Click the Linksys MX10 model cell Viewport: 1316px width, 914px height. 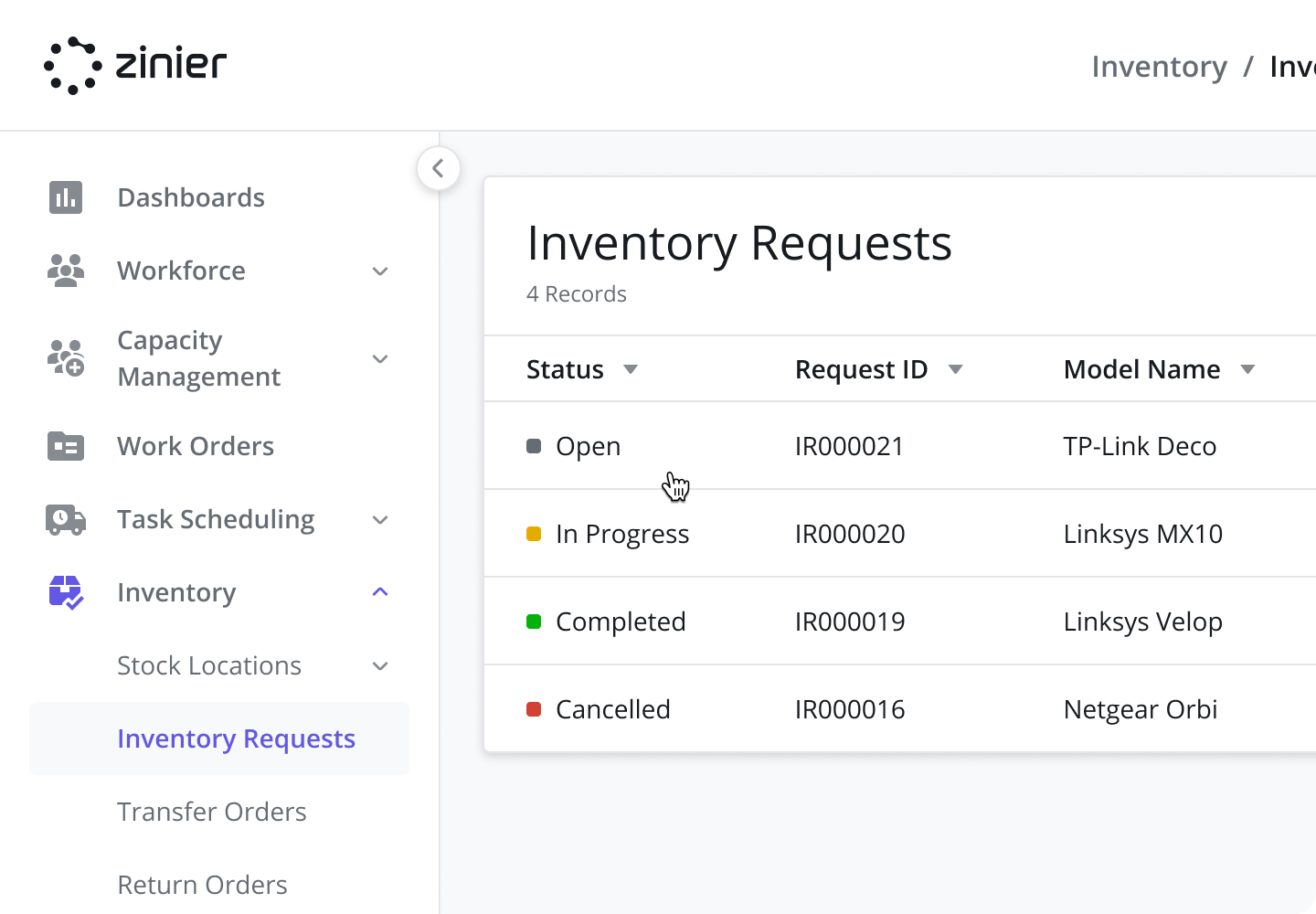pyautogui.click(x=1142, y=534)
